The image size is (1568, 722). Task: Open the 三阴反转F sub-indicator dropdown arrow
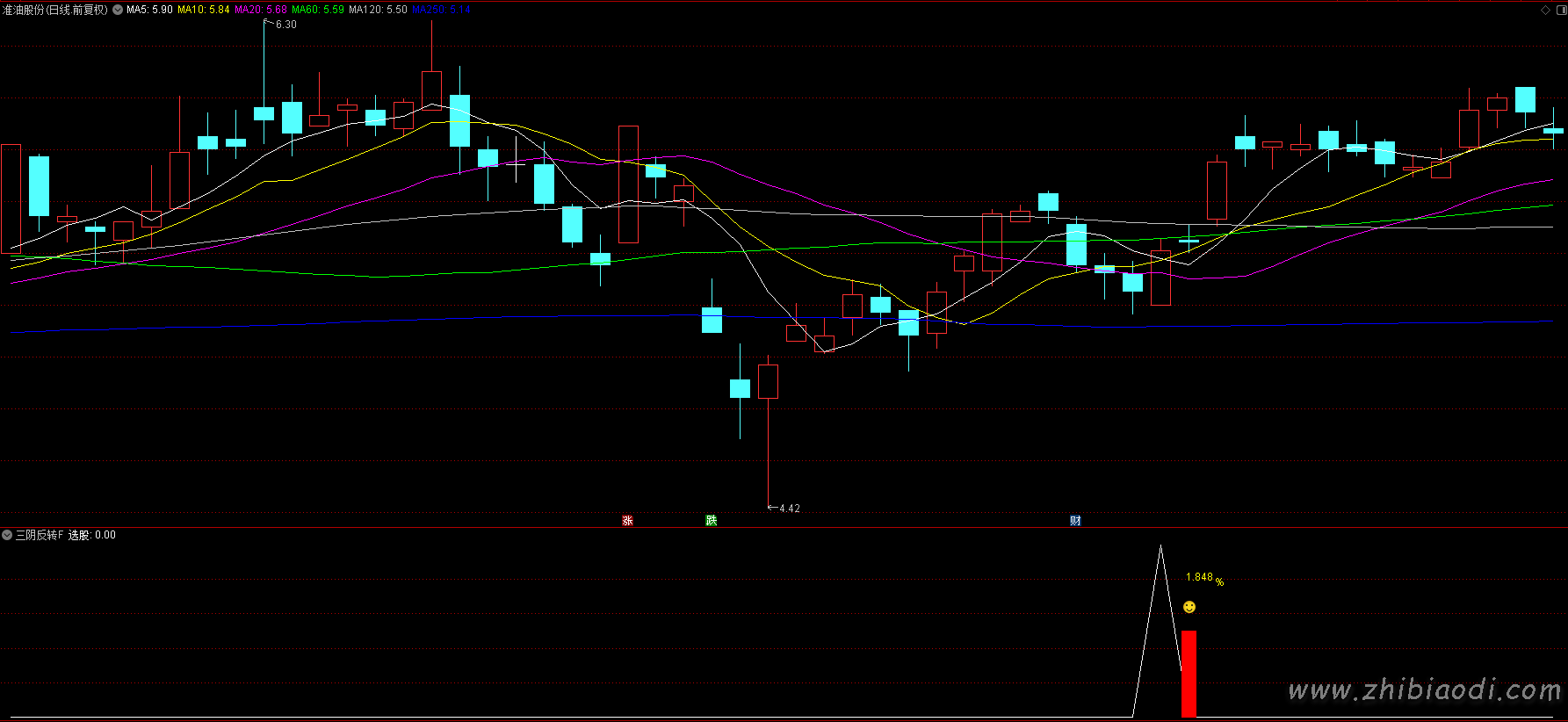click(x=7, y=535)
